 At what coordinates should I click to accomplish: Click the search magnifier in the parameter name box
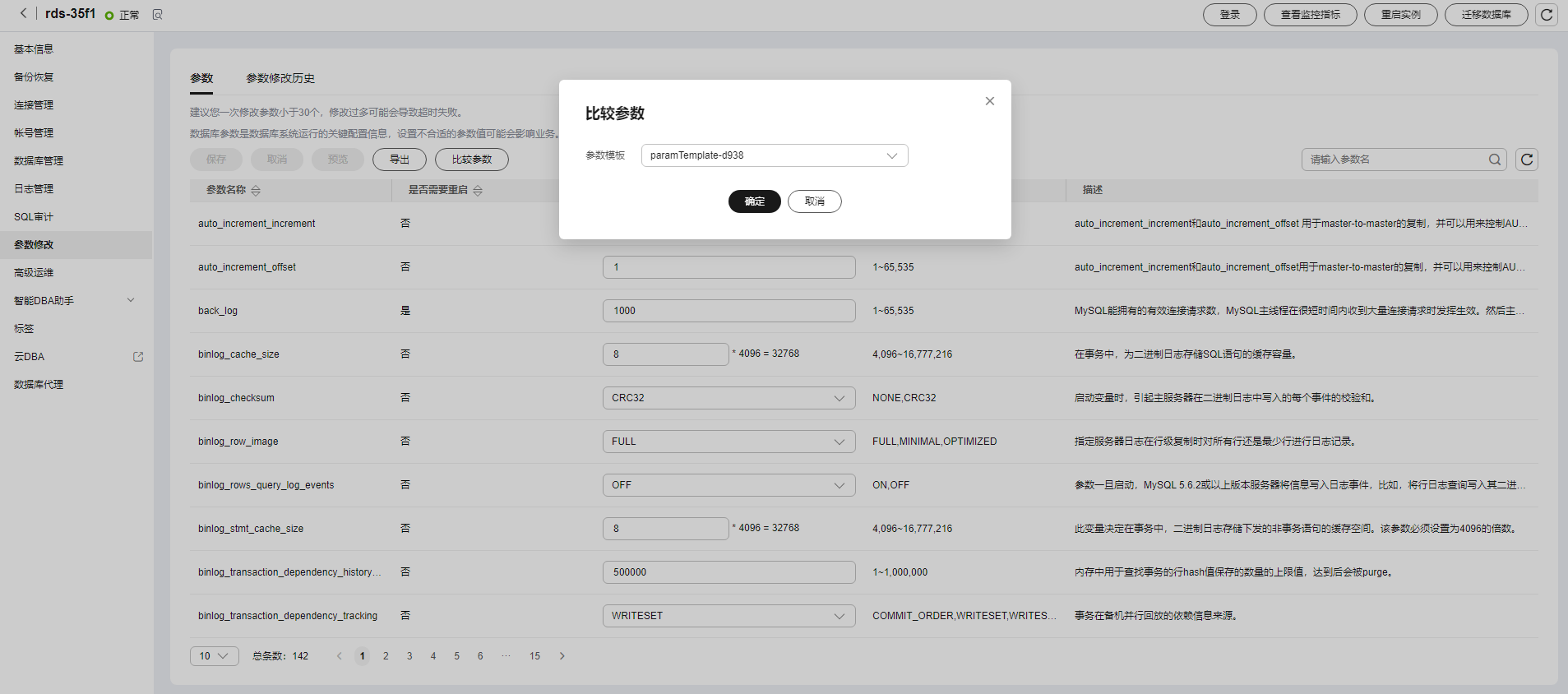[1494, 160]
